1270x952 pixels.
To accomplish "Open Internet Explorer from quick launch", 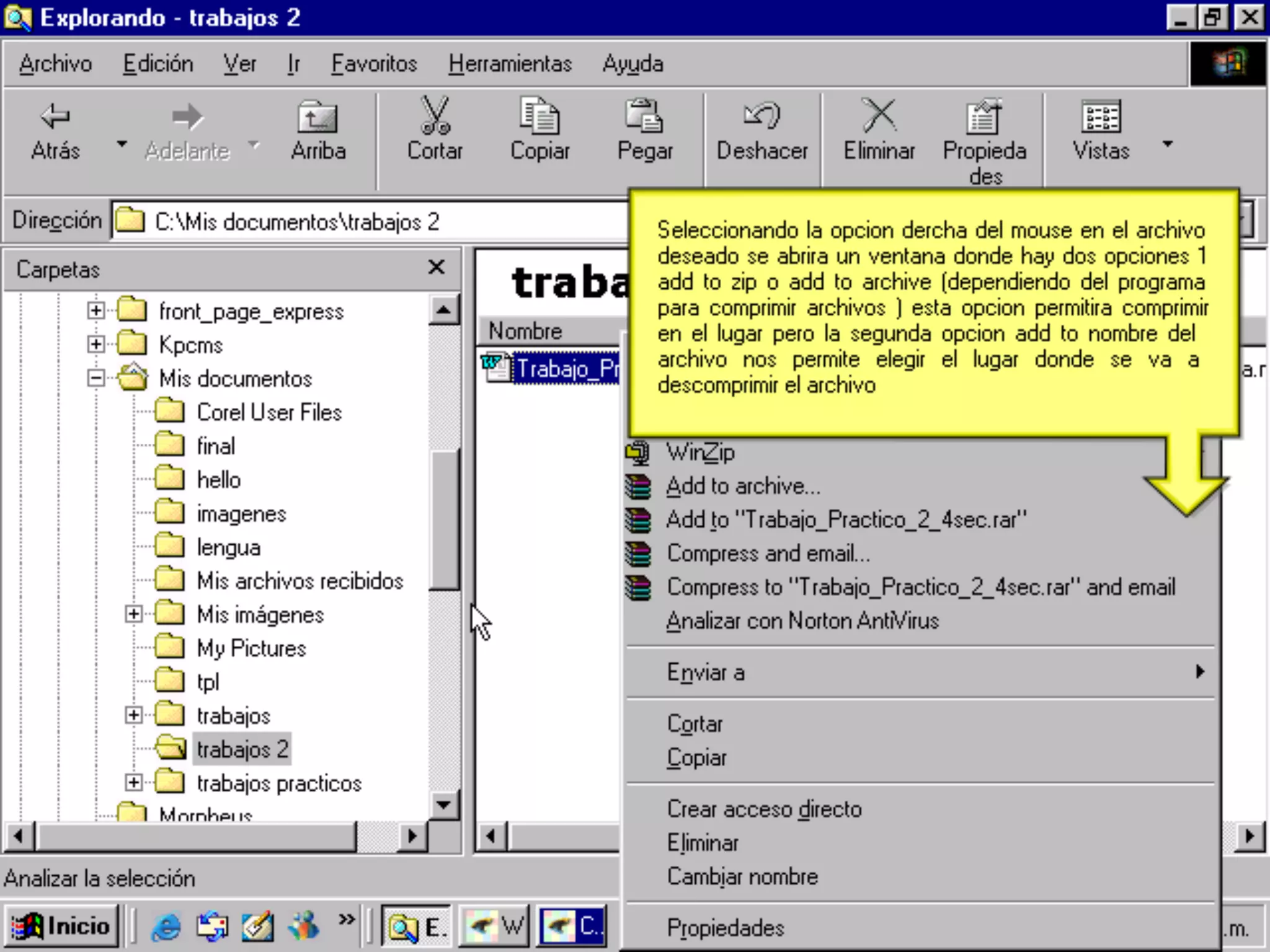I will pos(166,927).
